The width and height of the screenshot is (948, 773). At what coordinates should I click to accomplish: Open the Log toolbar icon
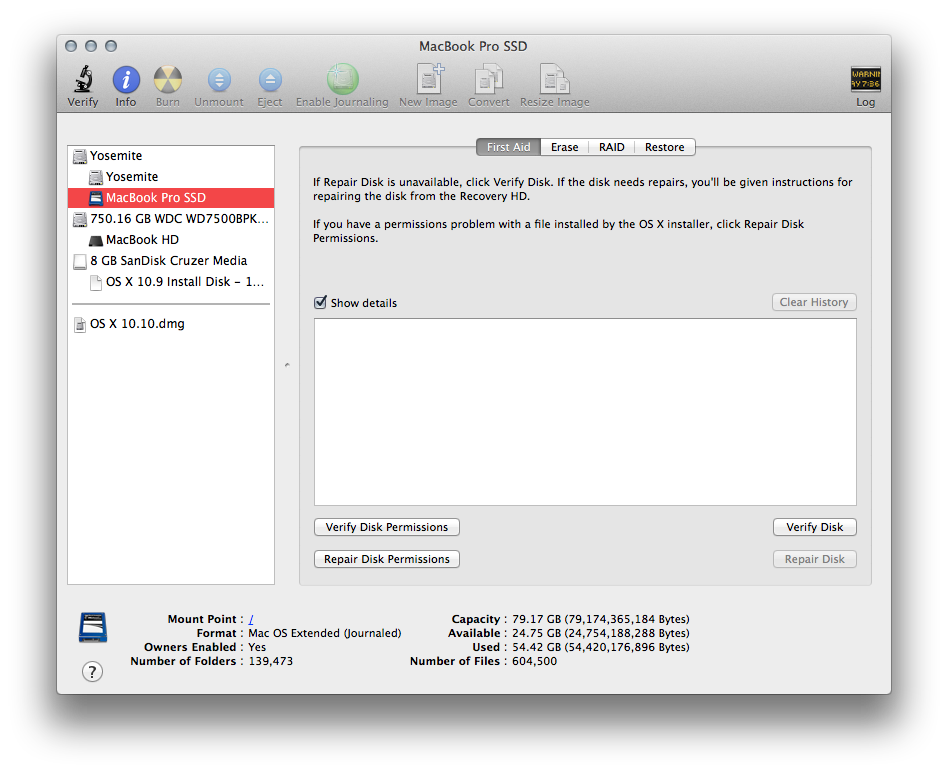click(x=865, y=79)
